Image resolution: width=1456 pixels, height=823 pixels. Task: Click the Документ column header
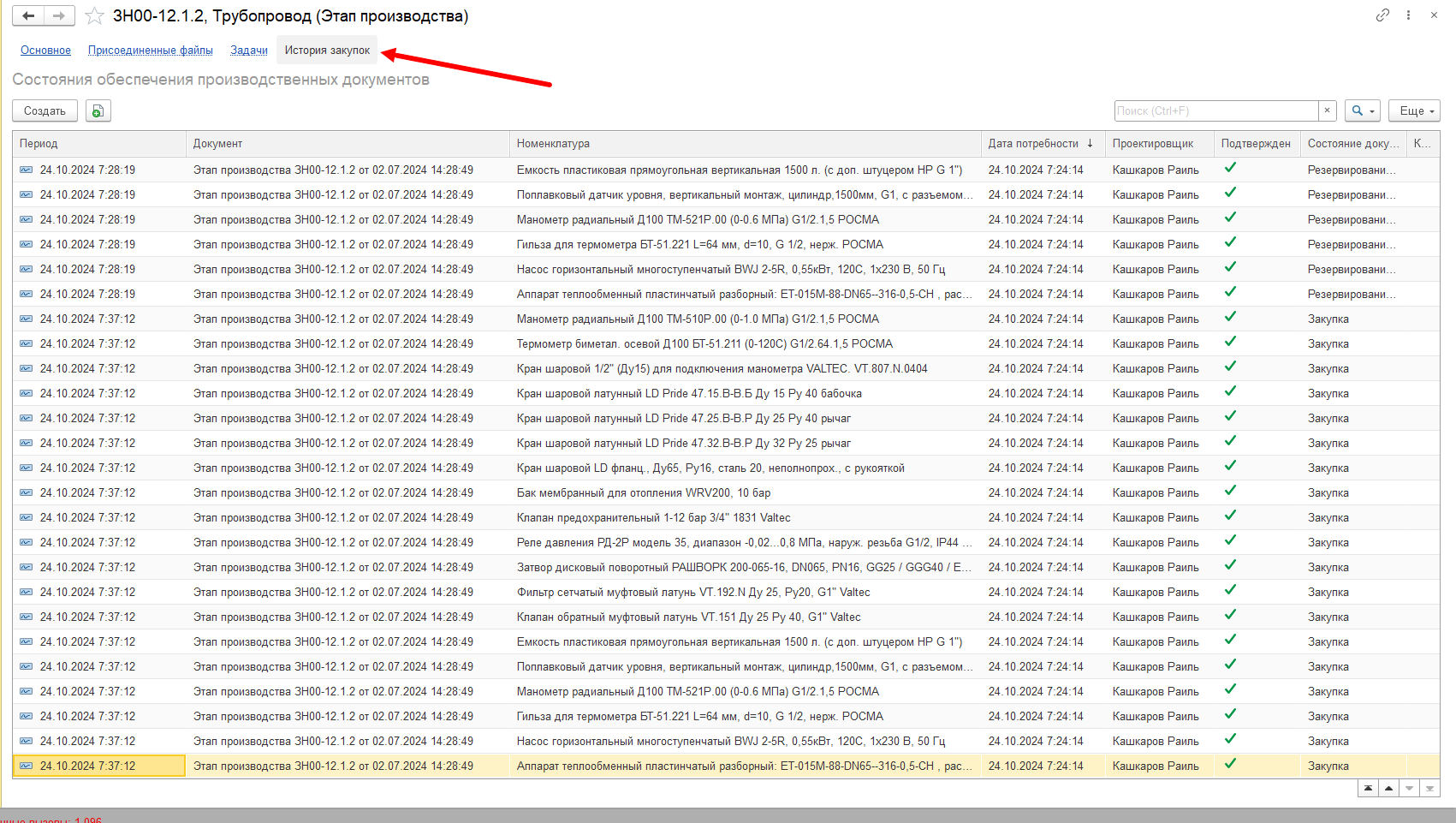pyautogui.click(x=348, y=144)
